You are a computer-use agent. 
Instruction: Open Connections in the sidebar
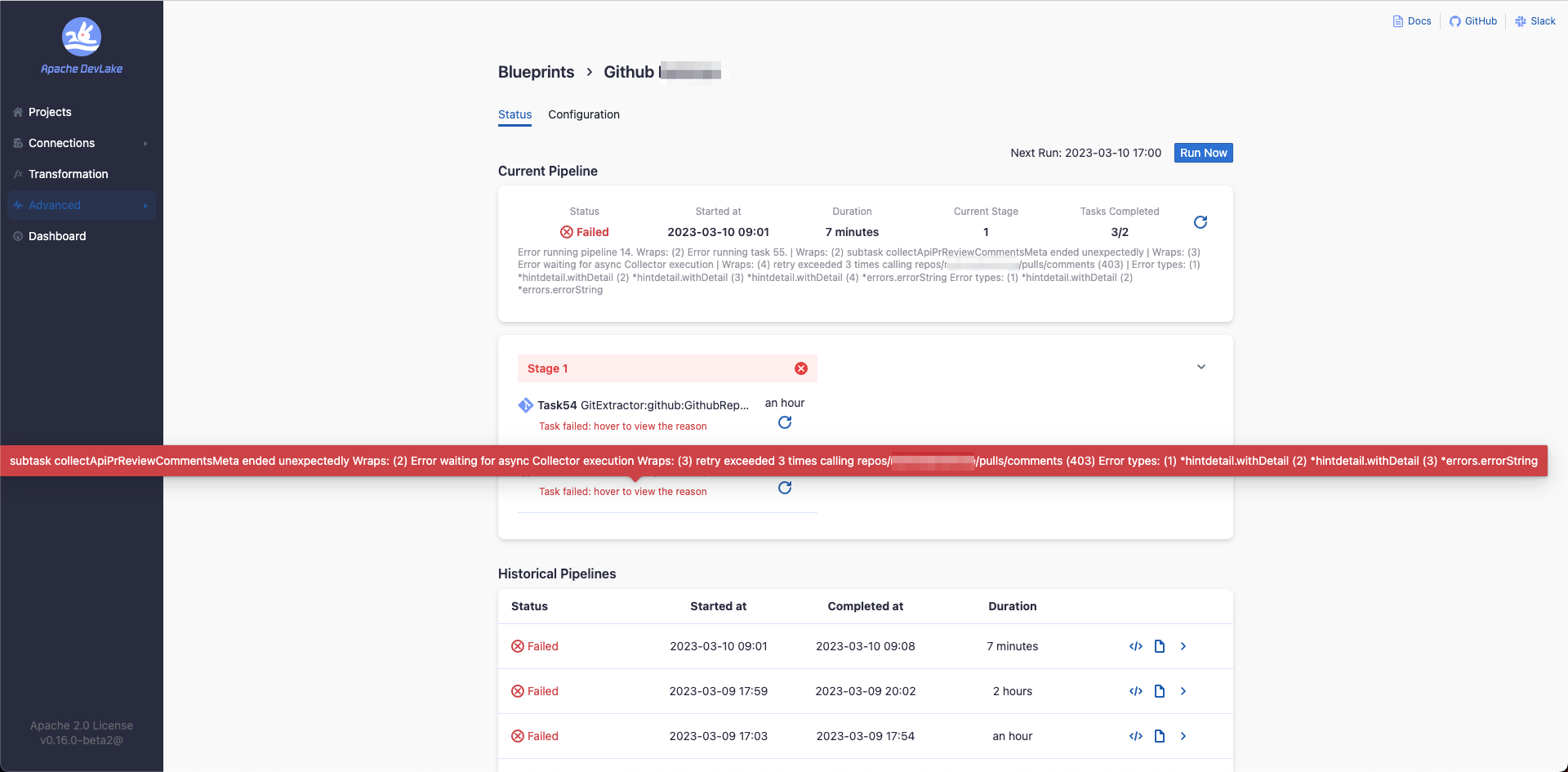61,143
